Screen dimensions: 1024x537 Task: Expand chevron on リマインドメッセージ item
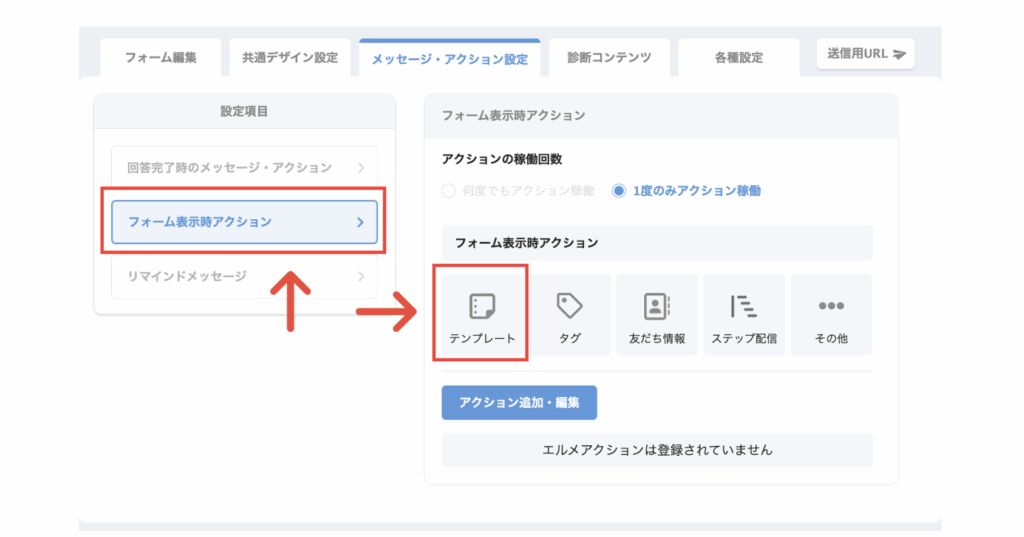pyautogui.click(x=361, y=276)
